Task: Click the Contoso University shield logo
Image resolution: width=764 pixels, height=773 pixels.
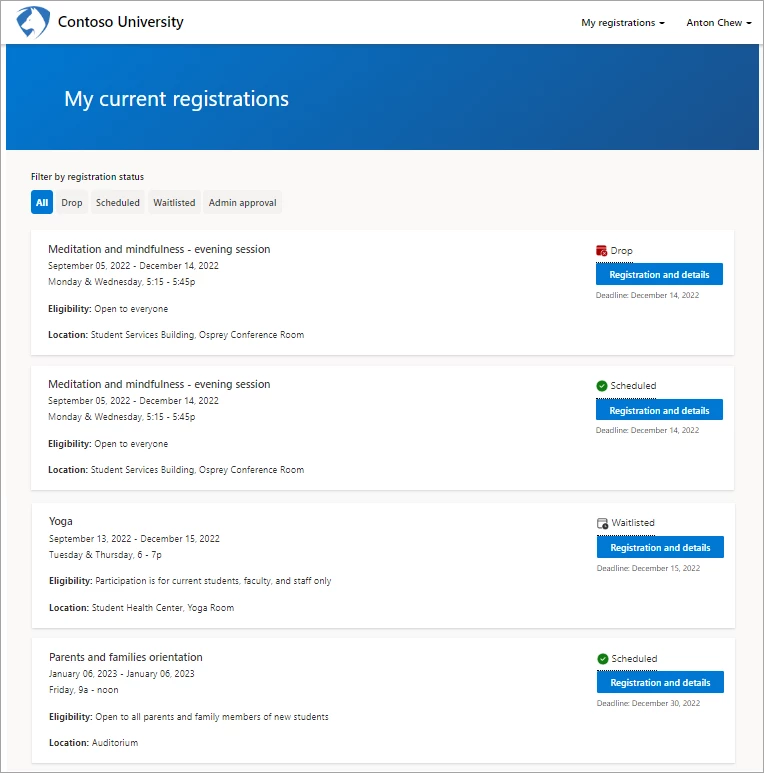Action: pos(33,22)
